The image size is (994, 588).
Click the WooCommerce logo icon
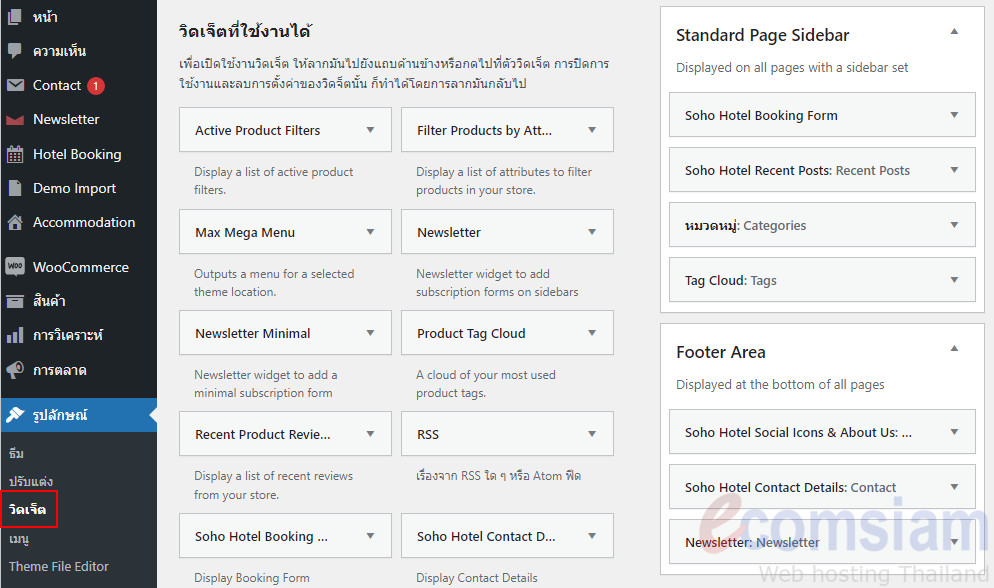(x=15, y=267)
